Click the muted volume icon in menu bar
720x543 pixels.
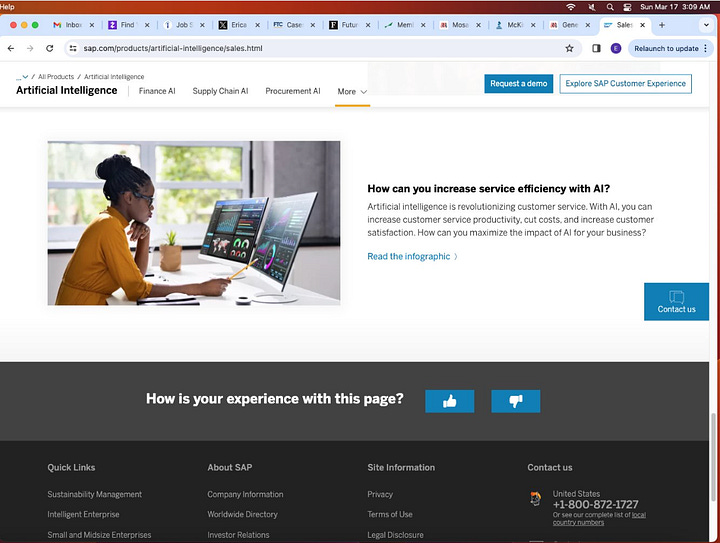click(x=592, y=7)
